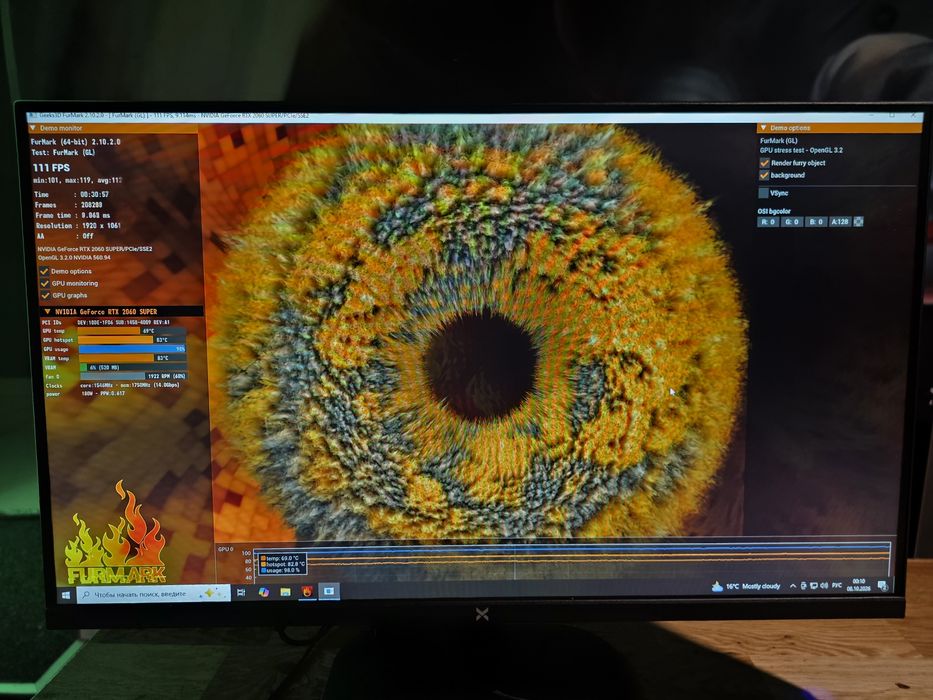Toggle the GPU monitoring checkbox
Viewport: 933px width, 700px height.
45,283
